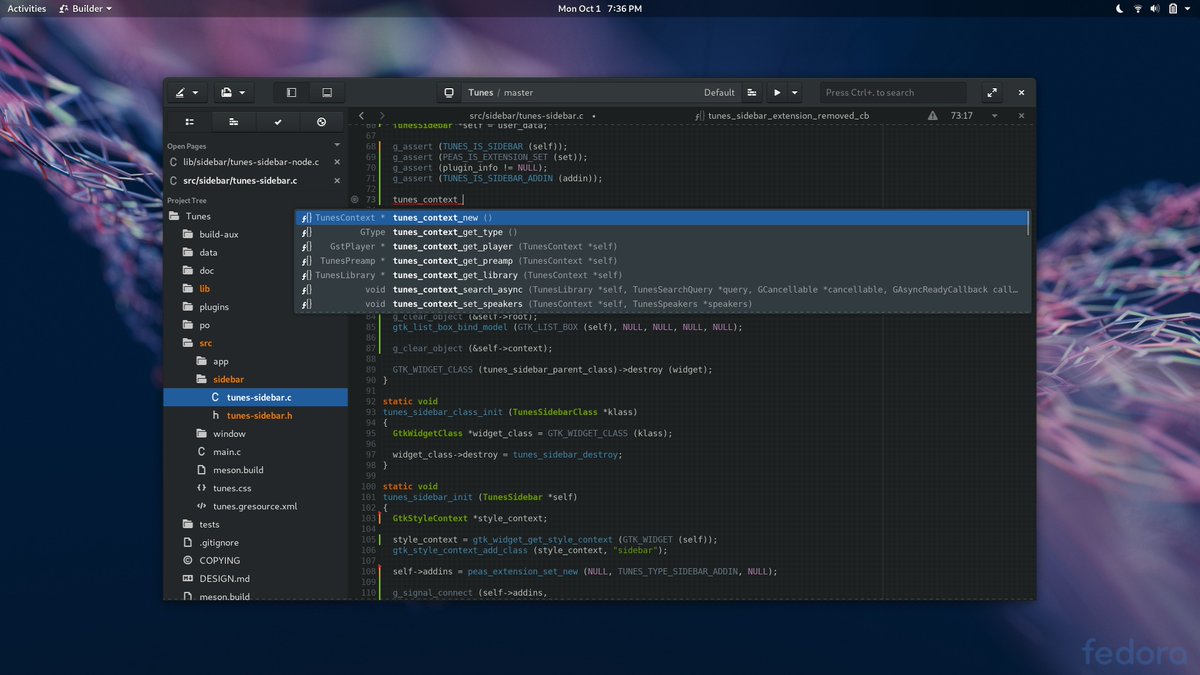Image resolution: width=1200 pixels, height=675 pixels.
Task: Open the workspace menu next to pencil button
Action: 233,92
